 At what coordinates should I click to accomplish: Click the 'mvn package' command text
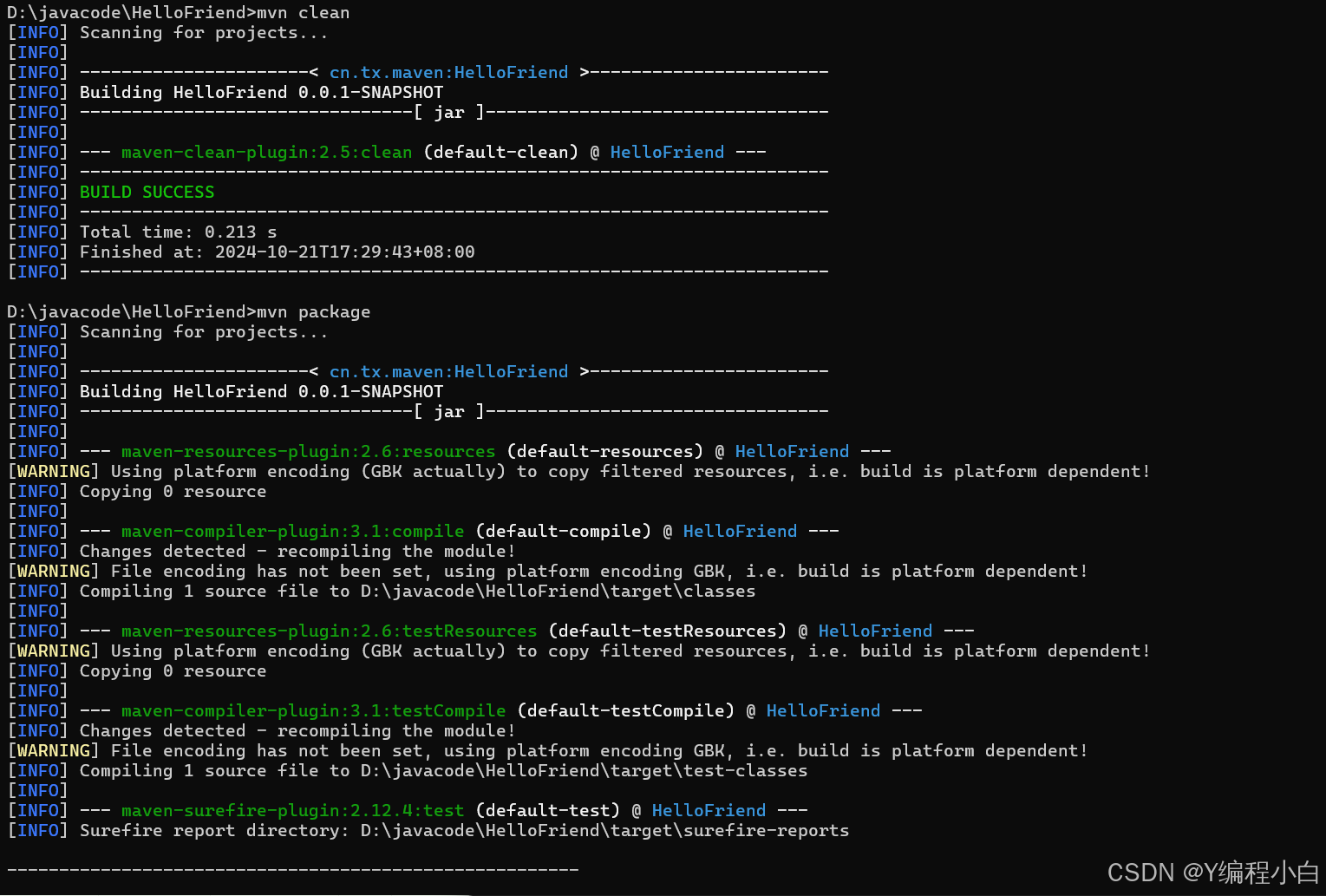[314, 312]
